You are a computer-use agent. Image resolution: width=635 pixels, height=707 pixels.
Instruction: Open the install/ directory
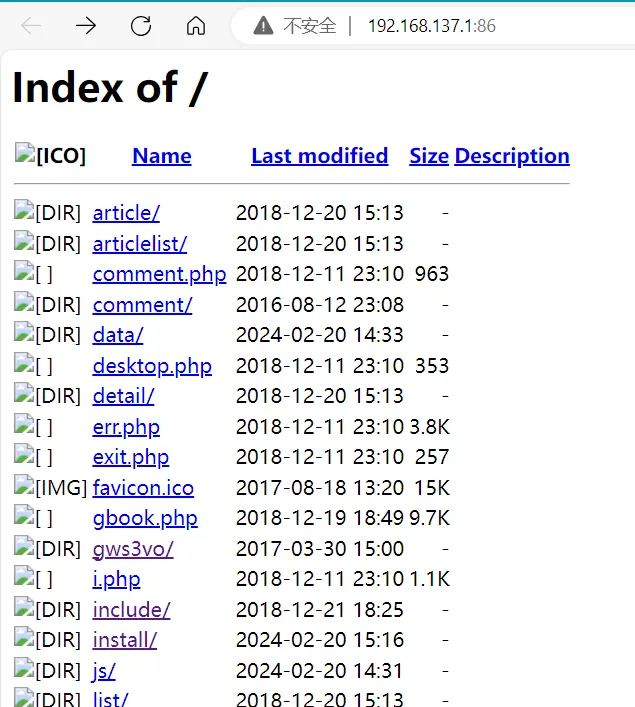coord(124,640)
